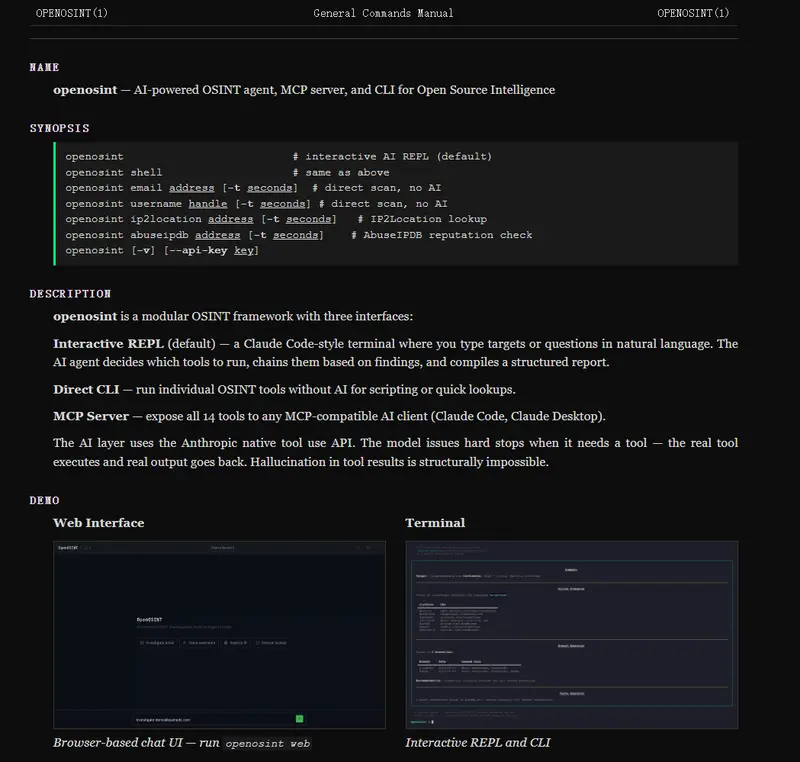Viewport: 800px width, 762px height.
Task: Click '# same as above' comment
Action: pos(341,172)
